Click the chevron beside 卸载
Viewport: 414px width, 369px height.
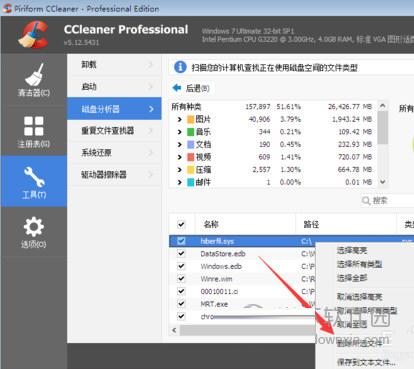pos(150,64)
